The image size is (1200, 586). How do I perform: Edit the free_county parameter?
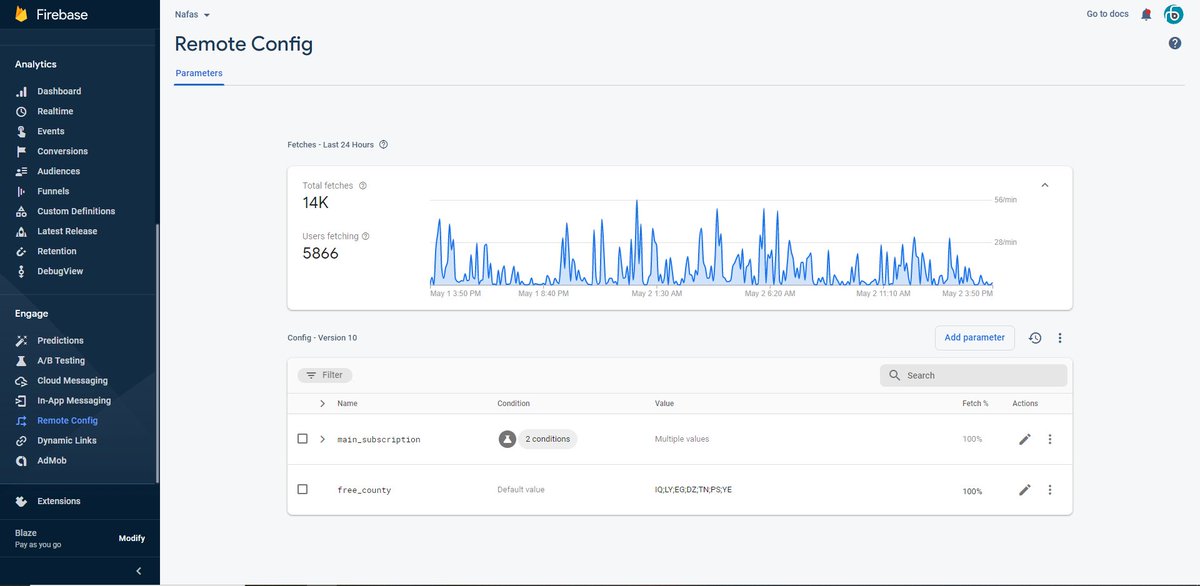[x=1024, y=490]
